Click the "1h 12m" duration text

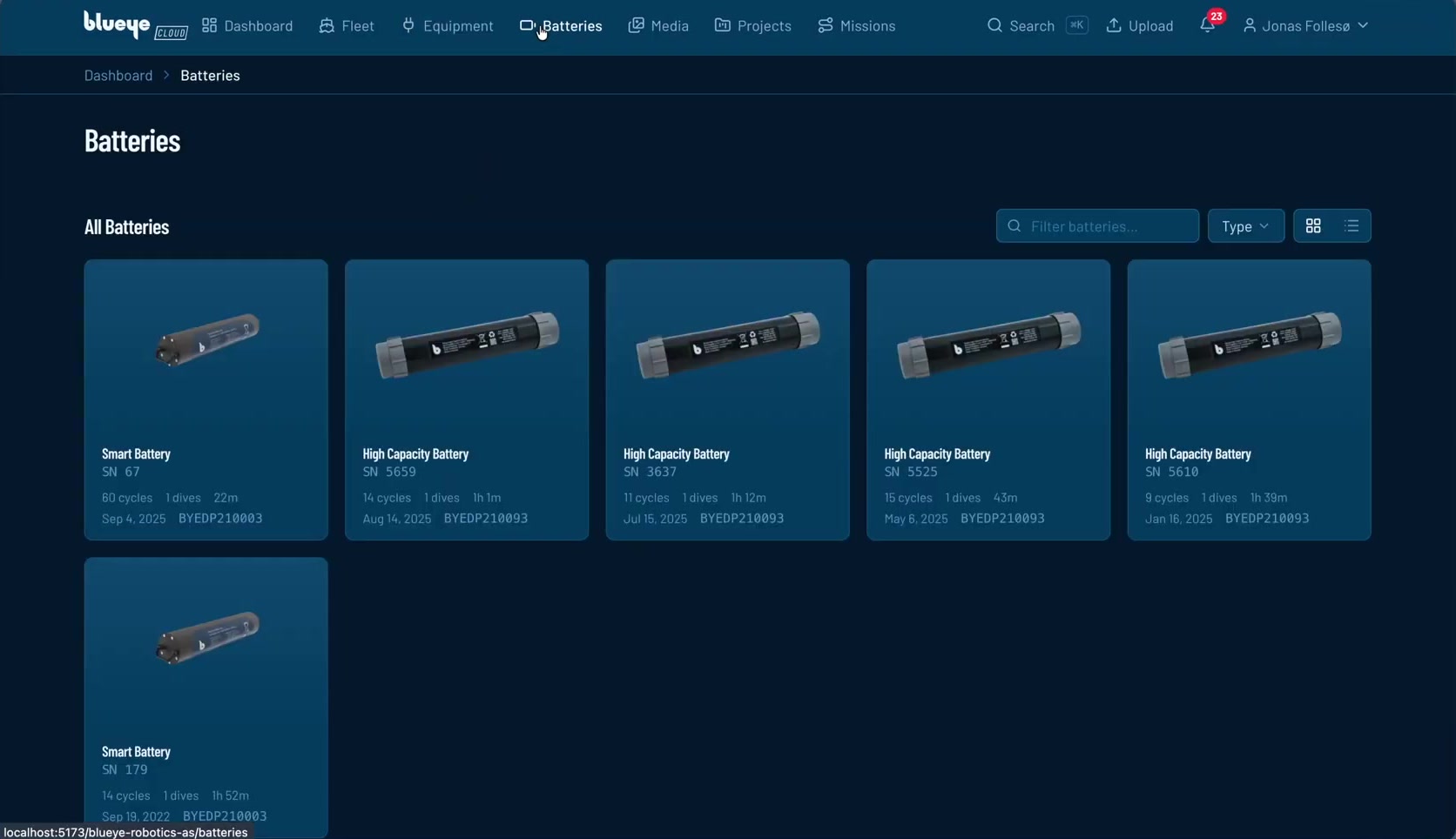[x=749, y=498]
